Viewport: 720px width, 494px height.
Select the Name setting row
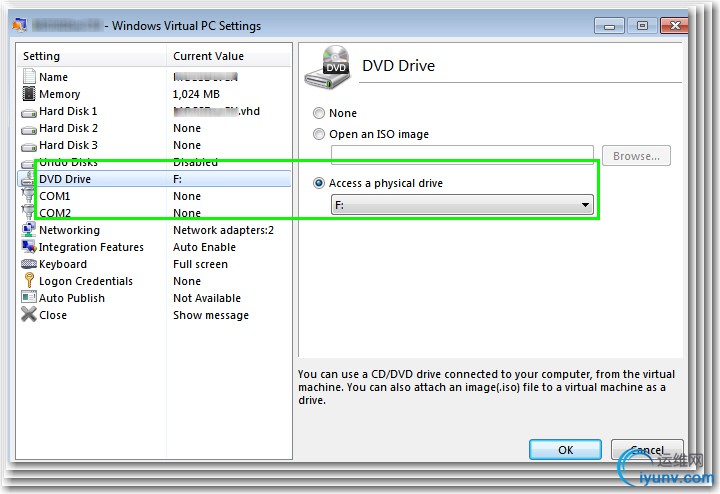154,77
